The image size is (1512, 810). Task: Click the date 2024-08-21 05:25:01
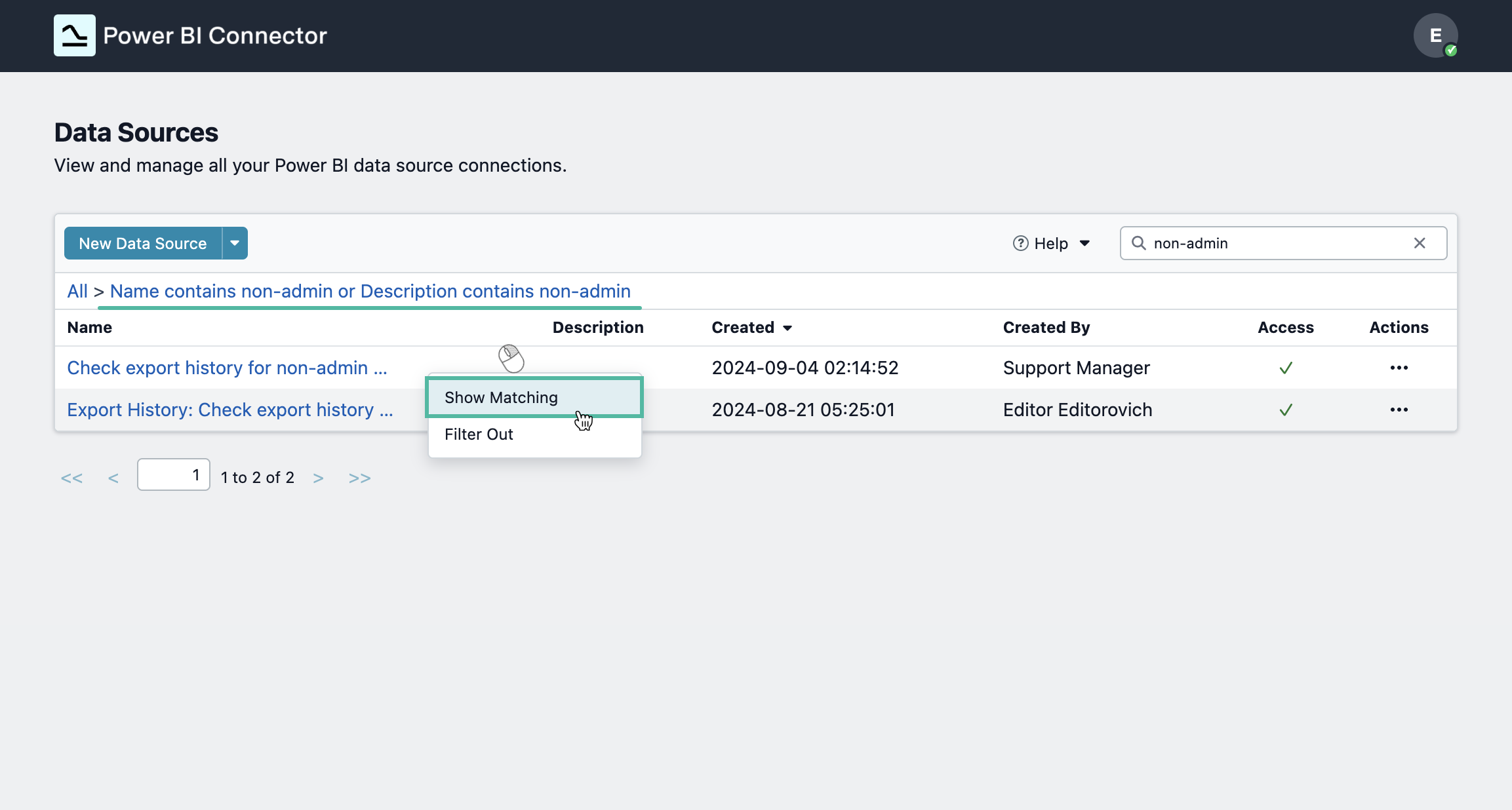click(803, 410)
